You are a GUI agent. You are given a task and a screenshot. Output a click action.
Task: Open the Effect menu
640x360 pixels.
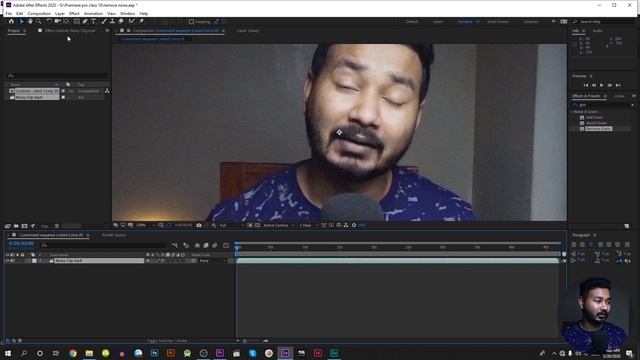click(74, 13)
